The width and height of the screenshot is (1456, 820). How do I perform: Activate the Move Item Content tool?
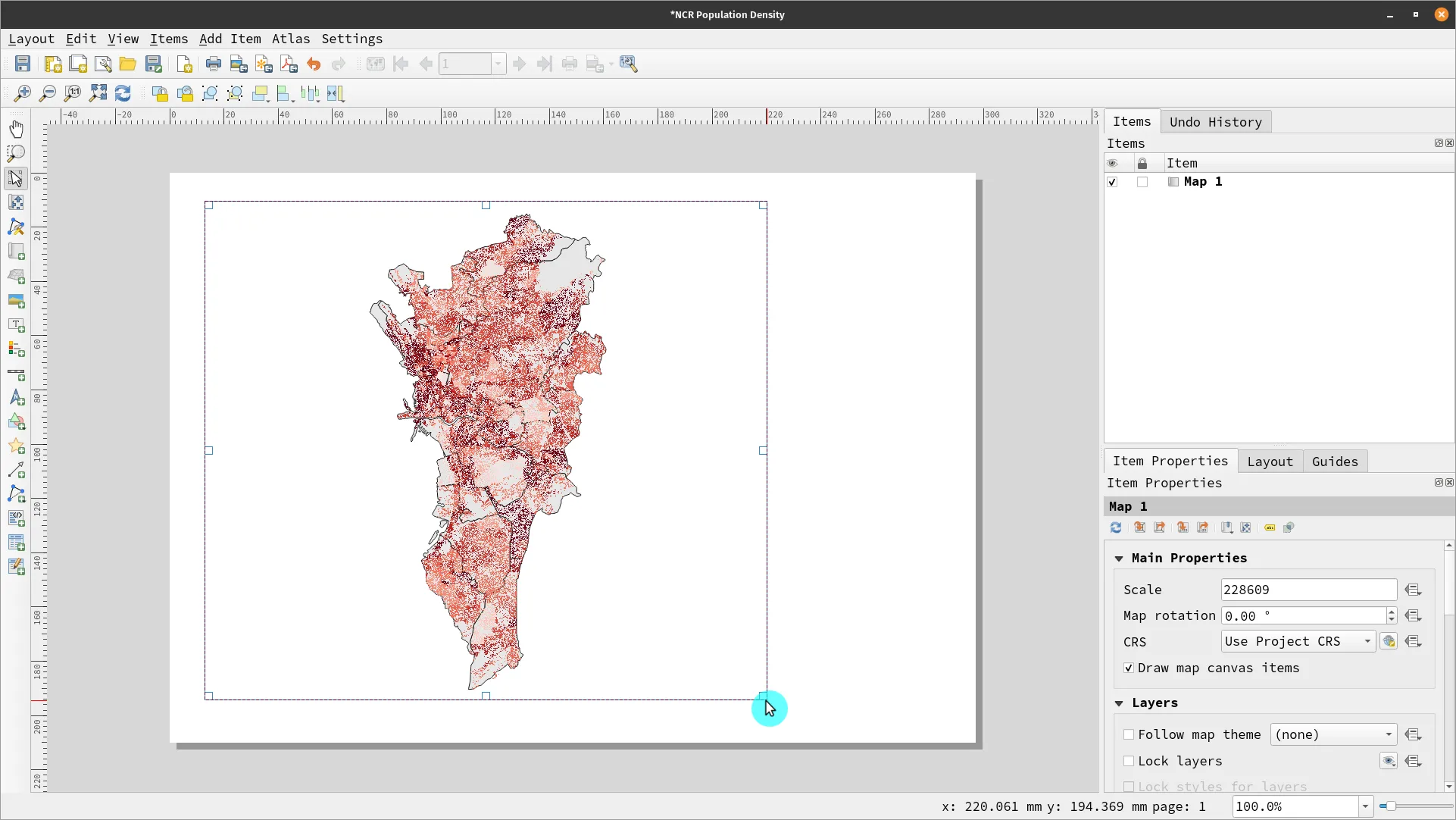pyautogui.click(x=16, y=202)
